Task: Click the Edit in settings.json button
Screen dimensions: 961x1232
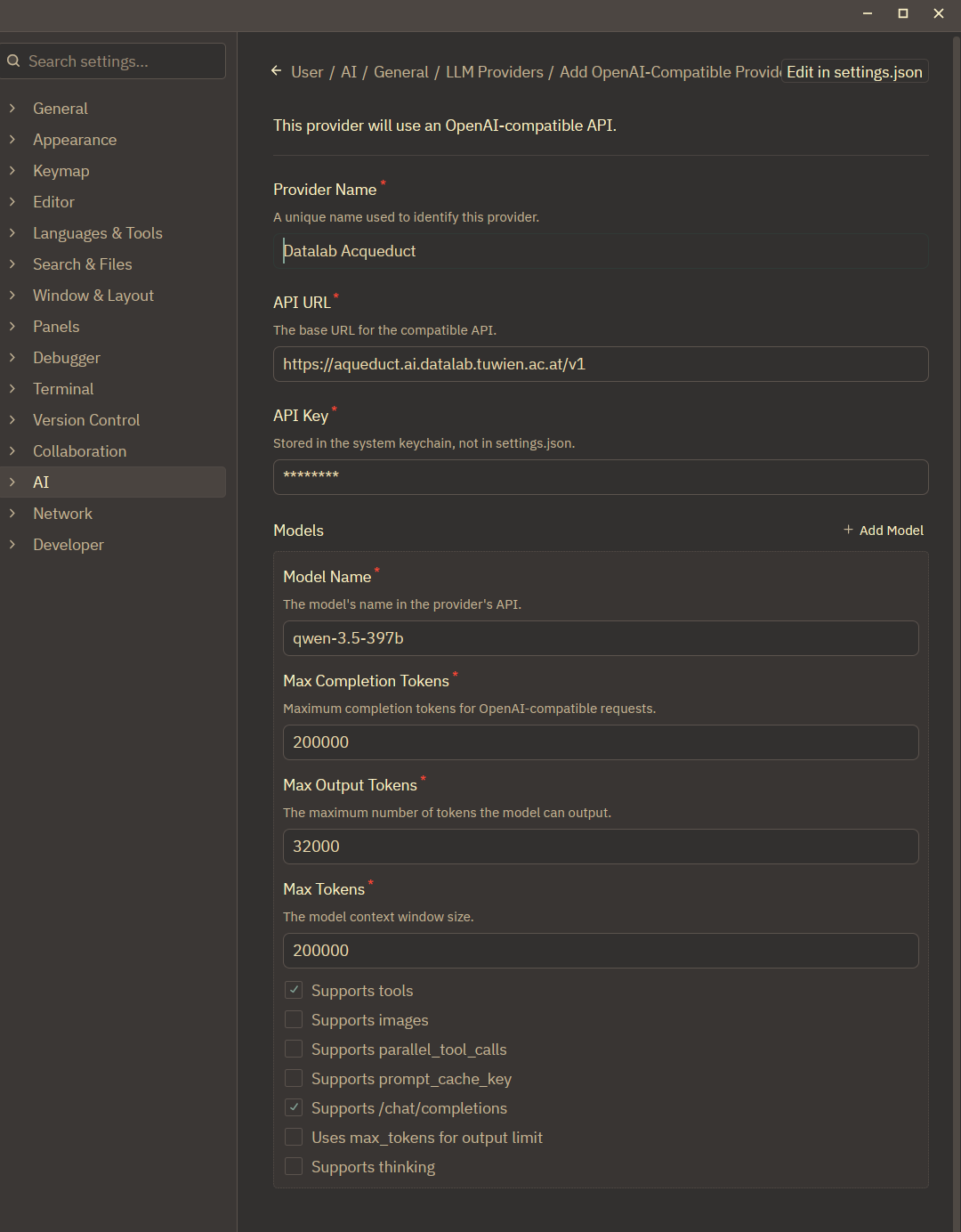Action: tap(854, 72)
